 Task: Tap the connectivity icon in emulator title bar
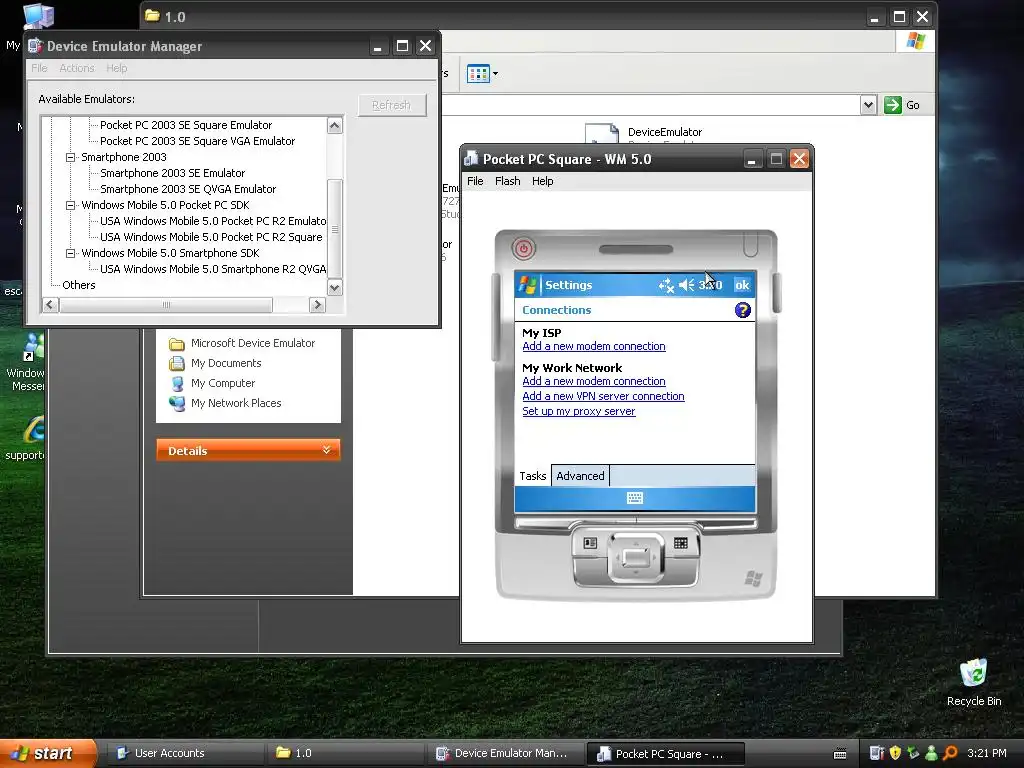point(665,285)
